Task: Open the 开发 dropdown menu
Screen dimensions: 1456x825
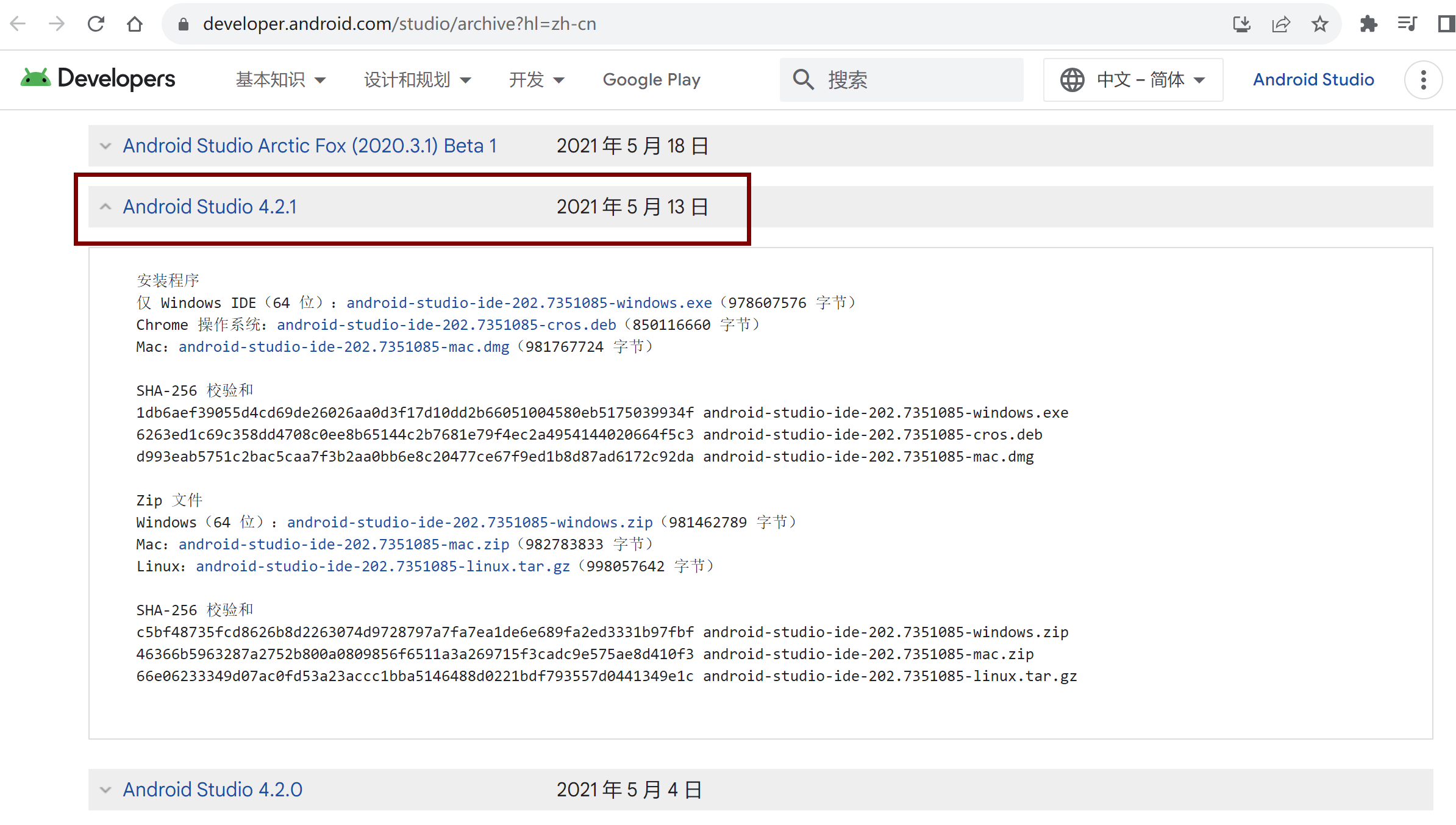Action: click(537, 80)
